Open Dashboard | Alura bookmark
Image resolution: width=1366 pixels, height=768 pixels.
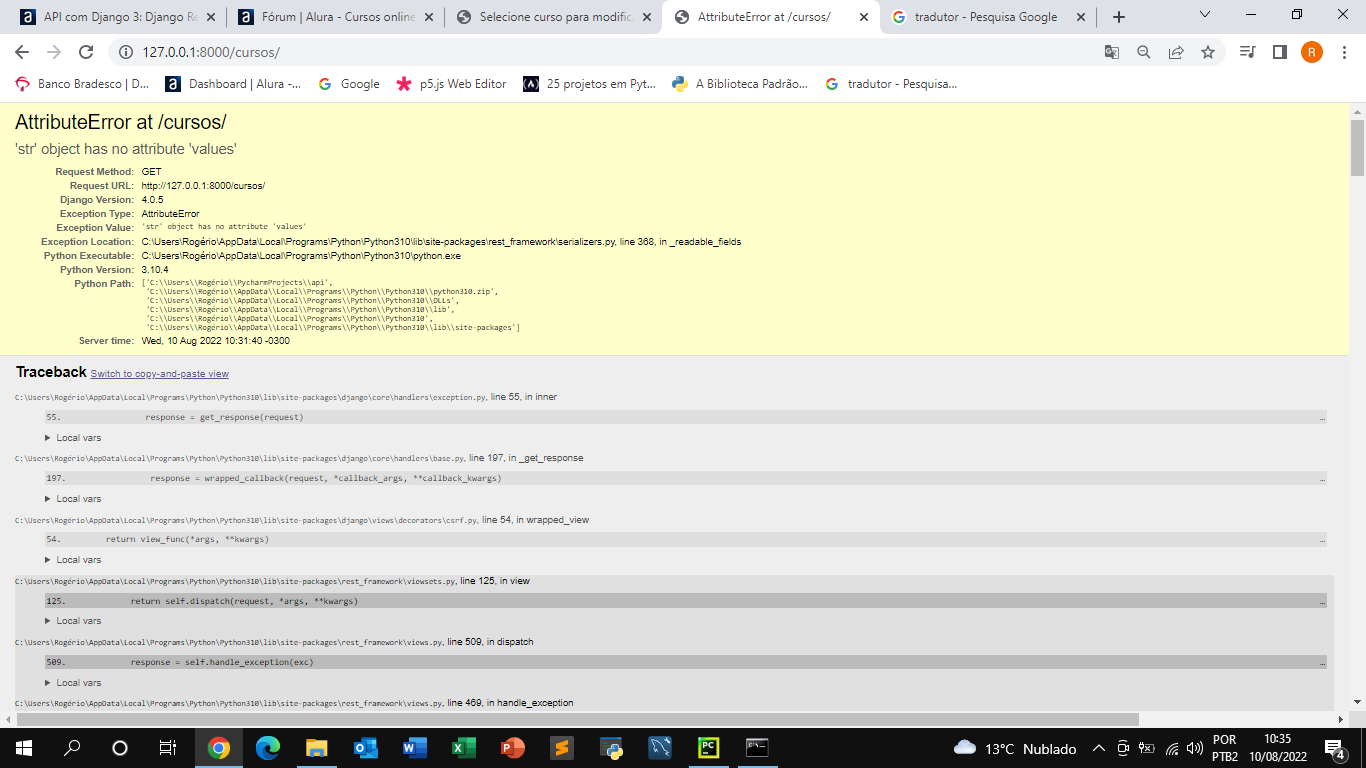[x=233, y=84]
